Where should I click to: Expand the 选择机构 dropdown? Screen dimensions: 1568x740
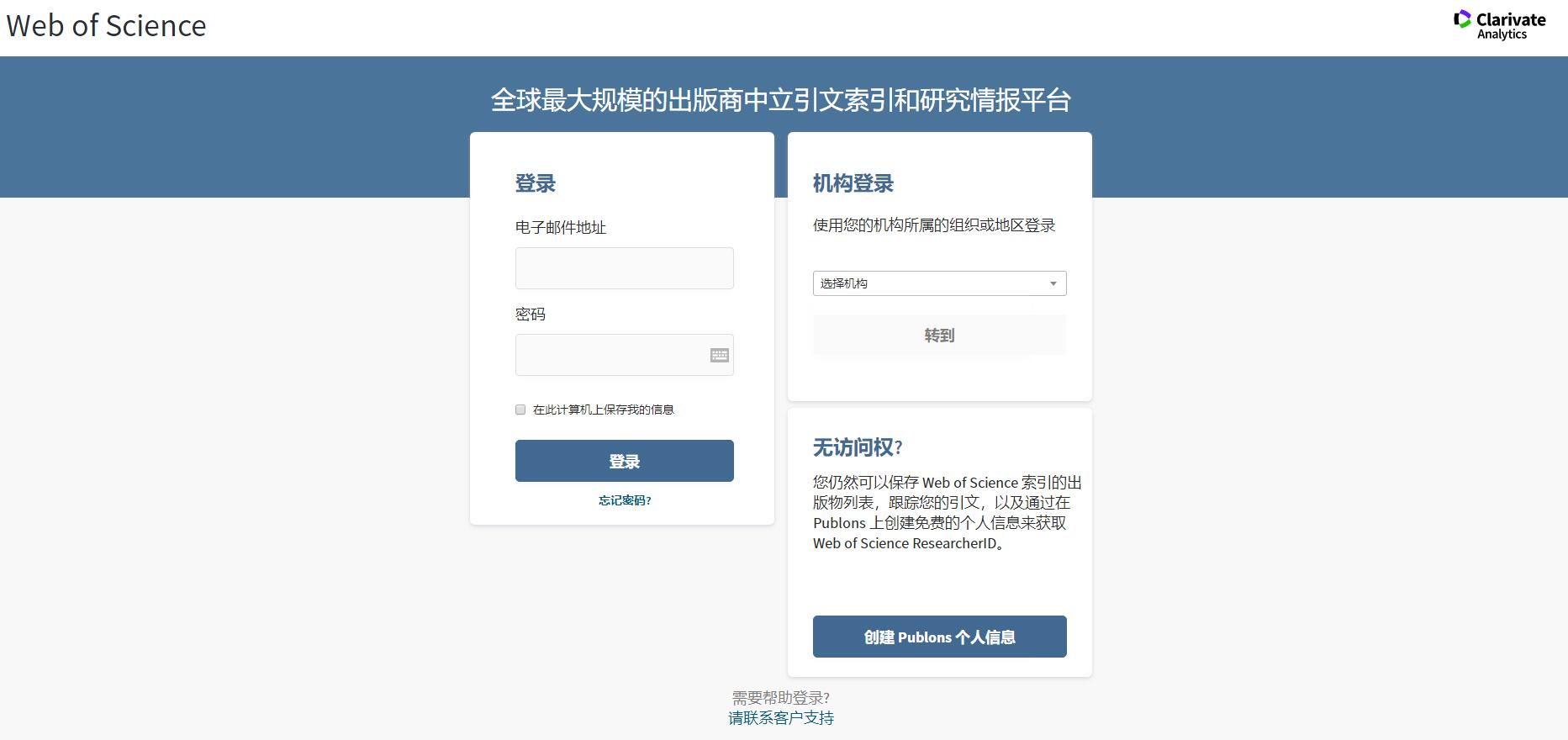coord(939,283)
